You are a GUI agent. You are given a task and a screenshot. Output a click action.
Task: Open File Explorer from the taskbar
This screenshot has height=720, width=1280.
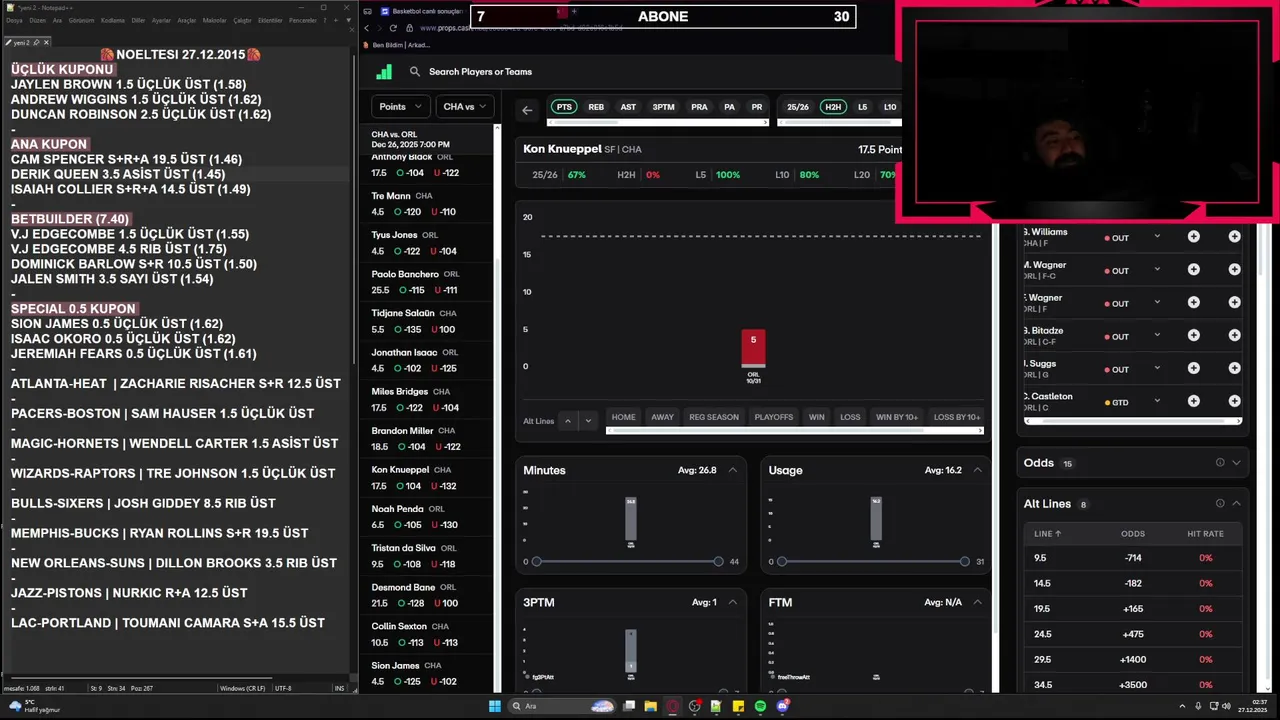click(x=650, y=706)
